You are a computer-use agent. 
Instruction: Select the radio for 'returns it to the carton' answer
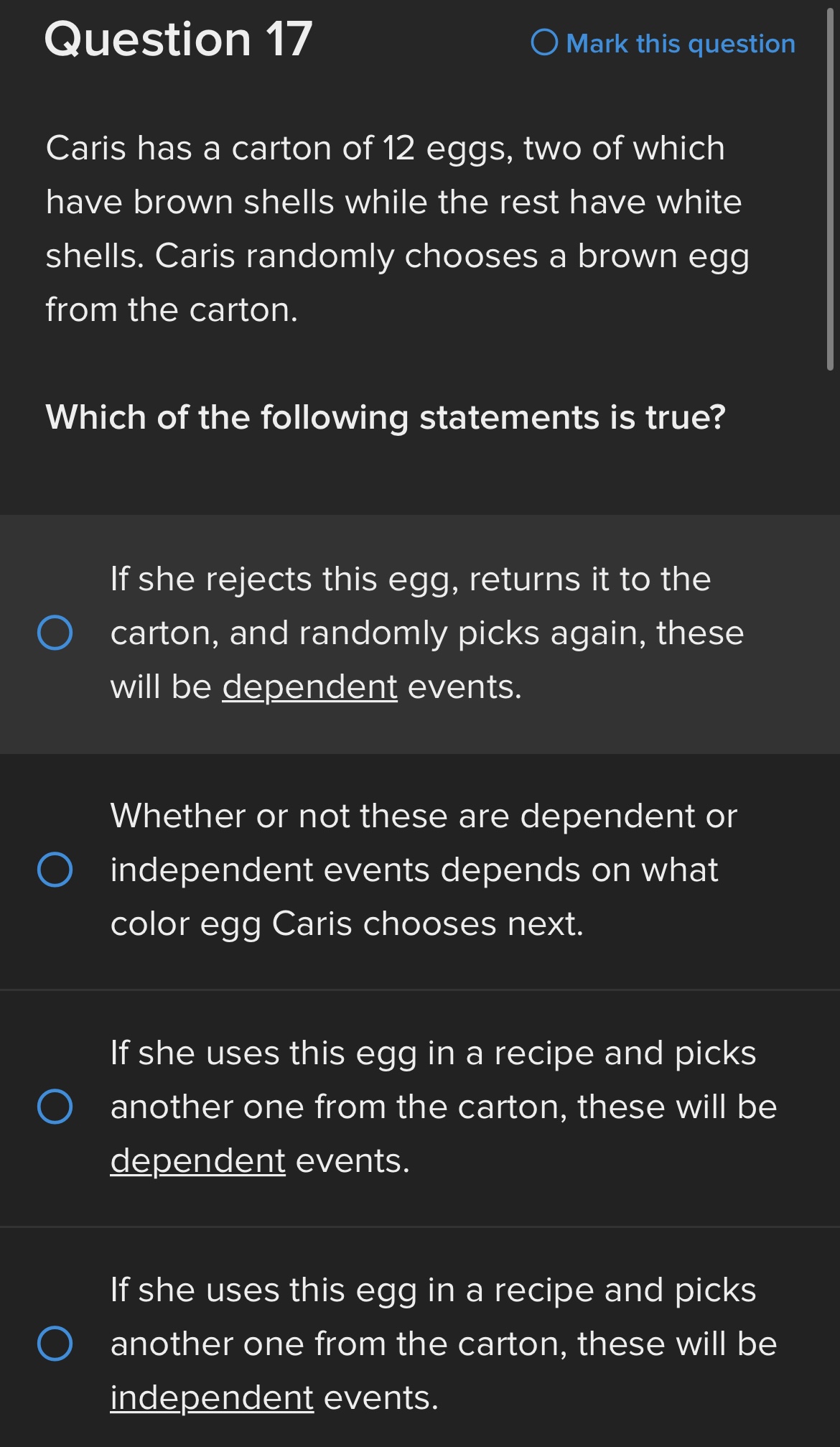(55, 633)
